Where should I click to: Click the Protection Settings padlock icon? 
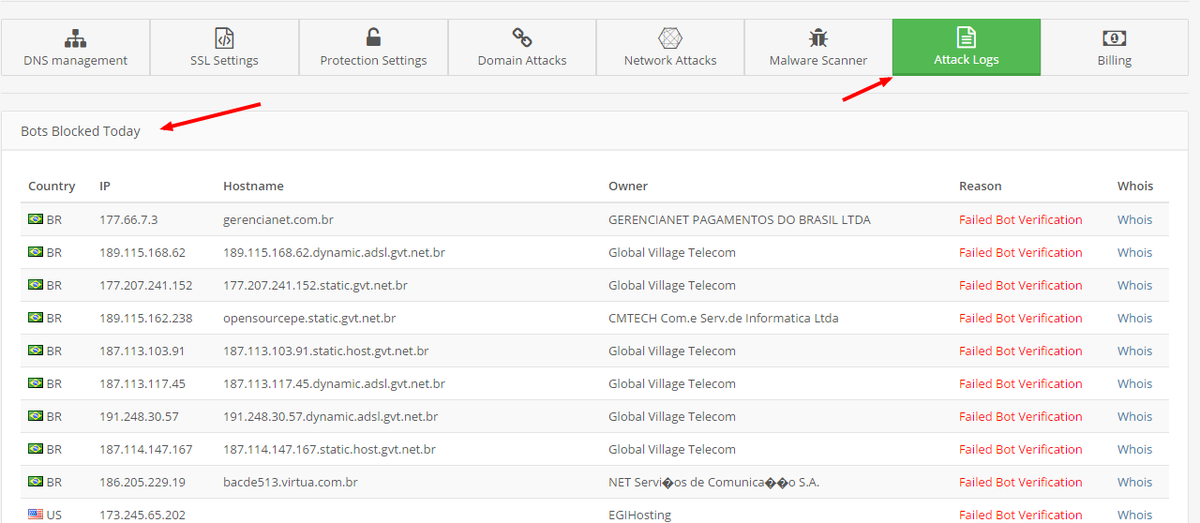[x=373, y=38]
